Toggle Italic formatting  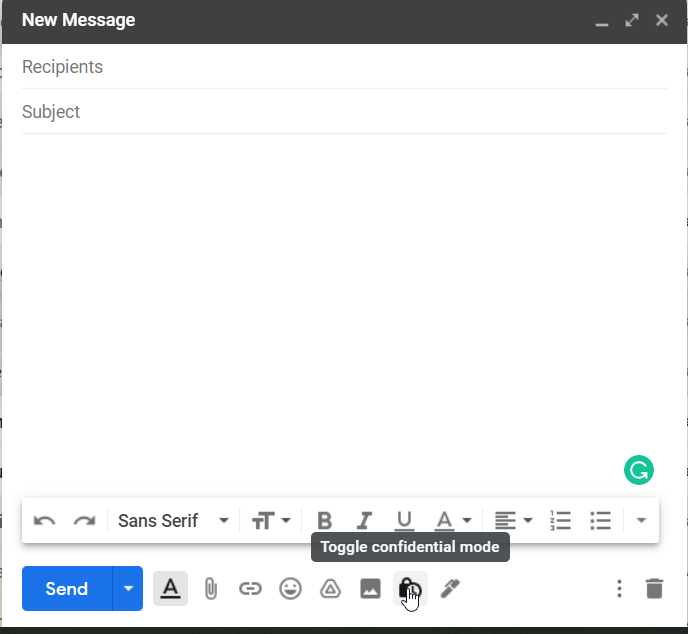pyautogui.click(x=364, y=521)
